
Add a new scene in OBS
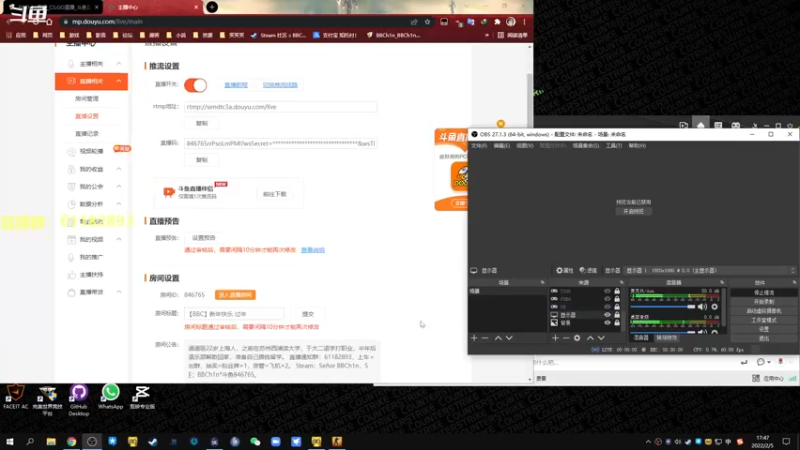click(x=474, y=338)
